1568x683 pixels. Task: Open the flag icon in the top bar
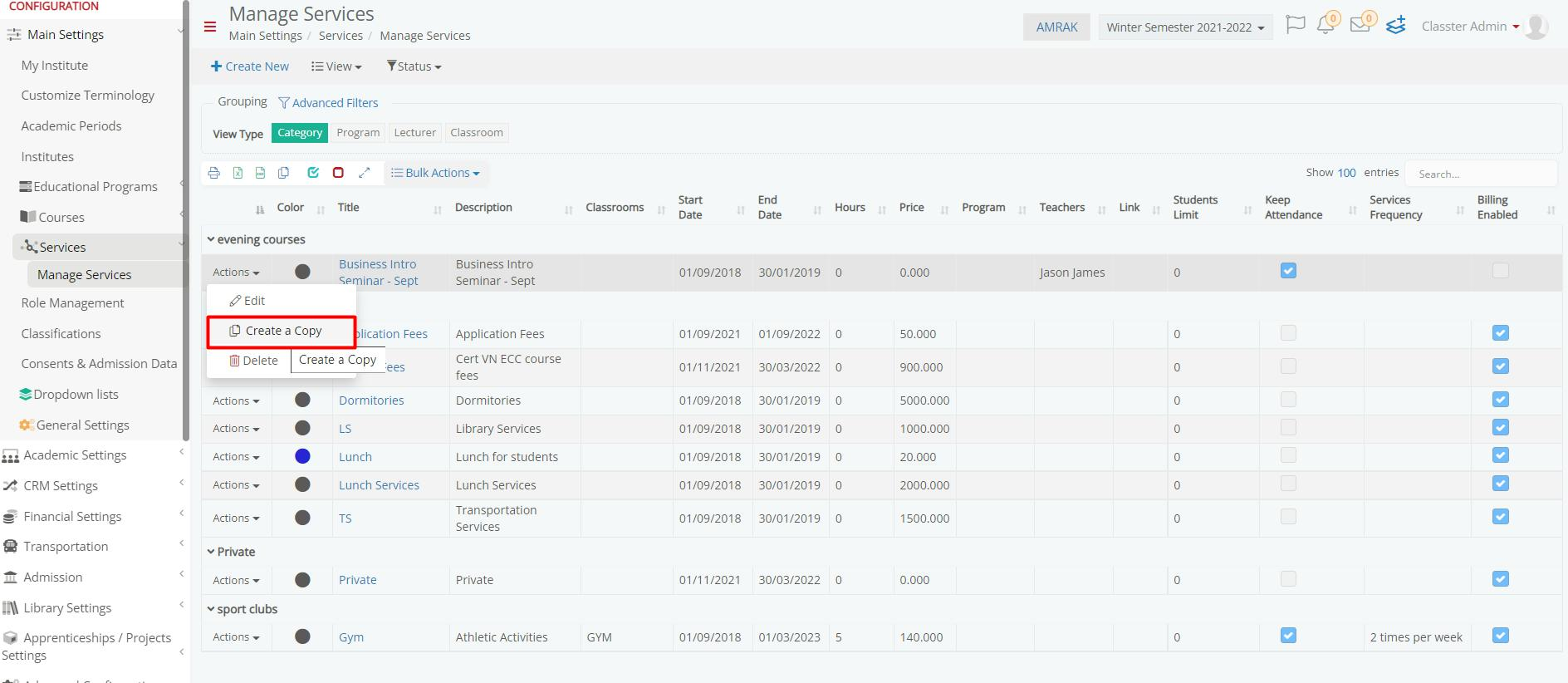tap(1295, 25)
